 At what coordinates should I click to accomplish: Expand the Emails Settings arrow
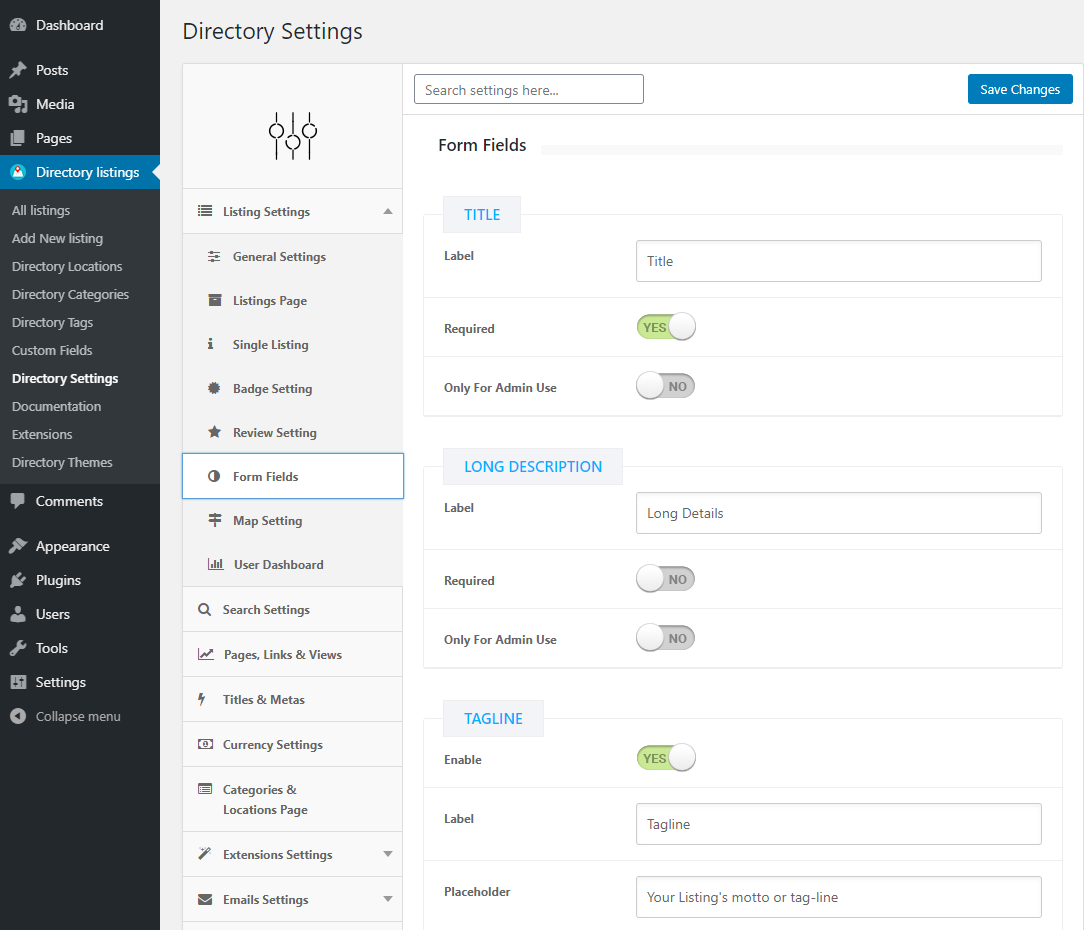click(388, 899)
